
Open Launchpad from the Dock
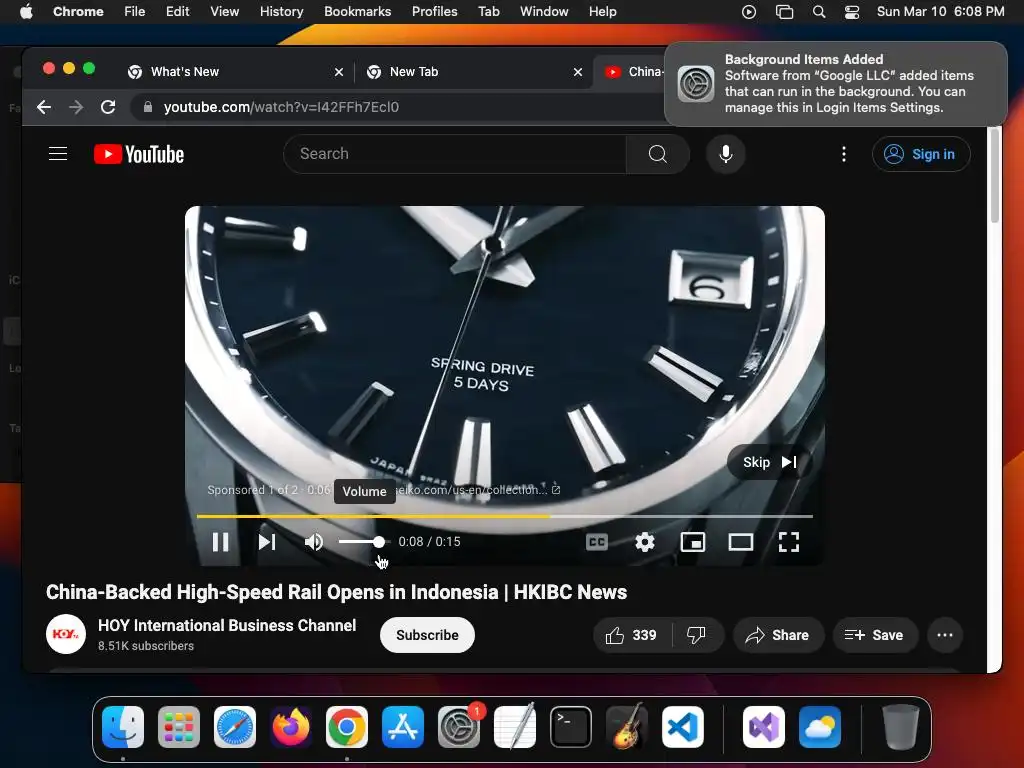click(179, 727)
